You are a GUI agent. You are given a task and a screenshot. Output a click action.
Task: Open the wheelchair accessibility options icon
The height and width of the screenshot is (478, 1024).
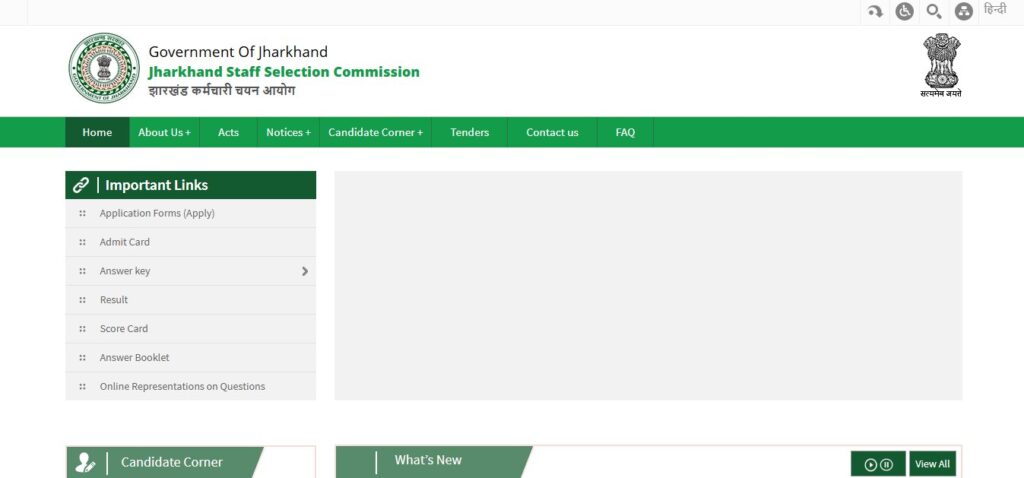(x=904, y=11)
